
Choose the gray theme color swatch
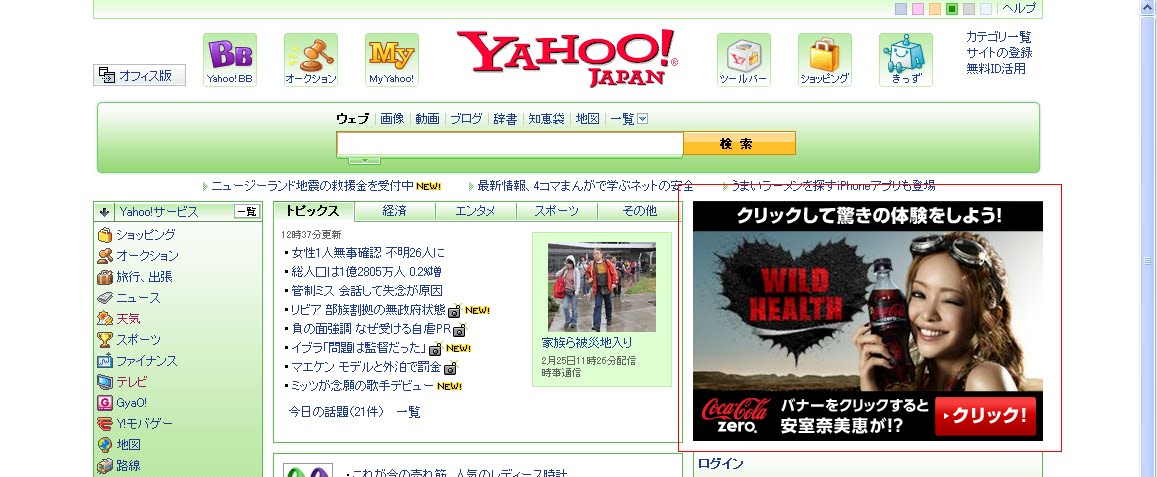[x=969, y=9]
